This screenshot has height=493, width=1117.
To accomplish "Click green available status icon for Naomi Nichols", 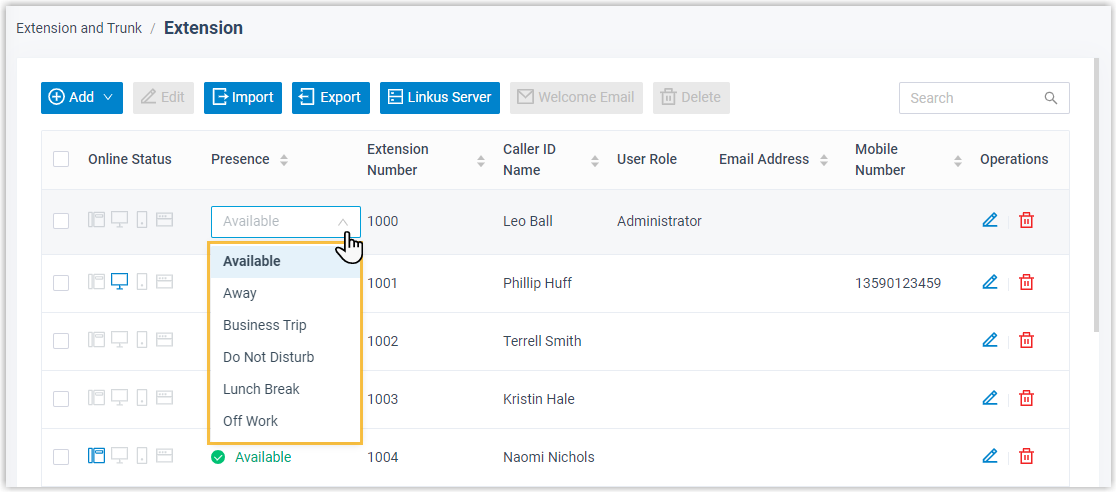I will tap(217, 457).
